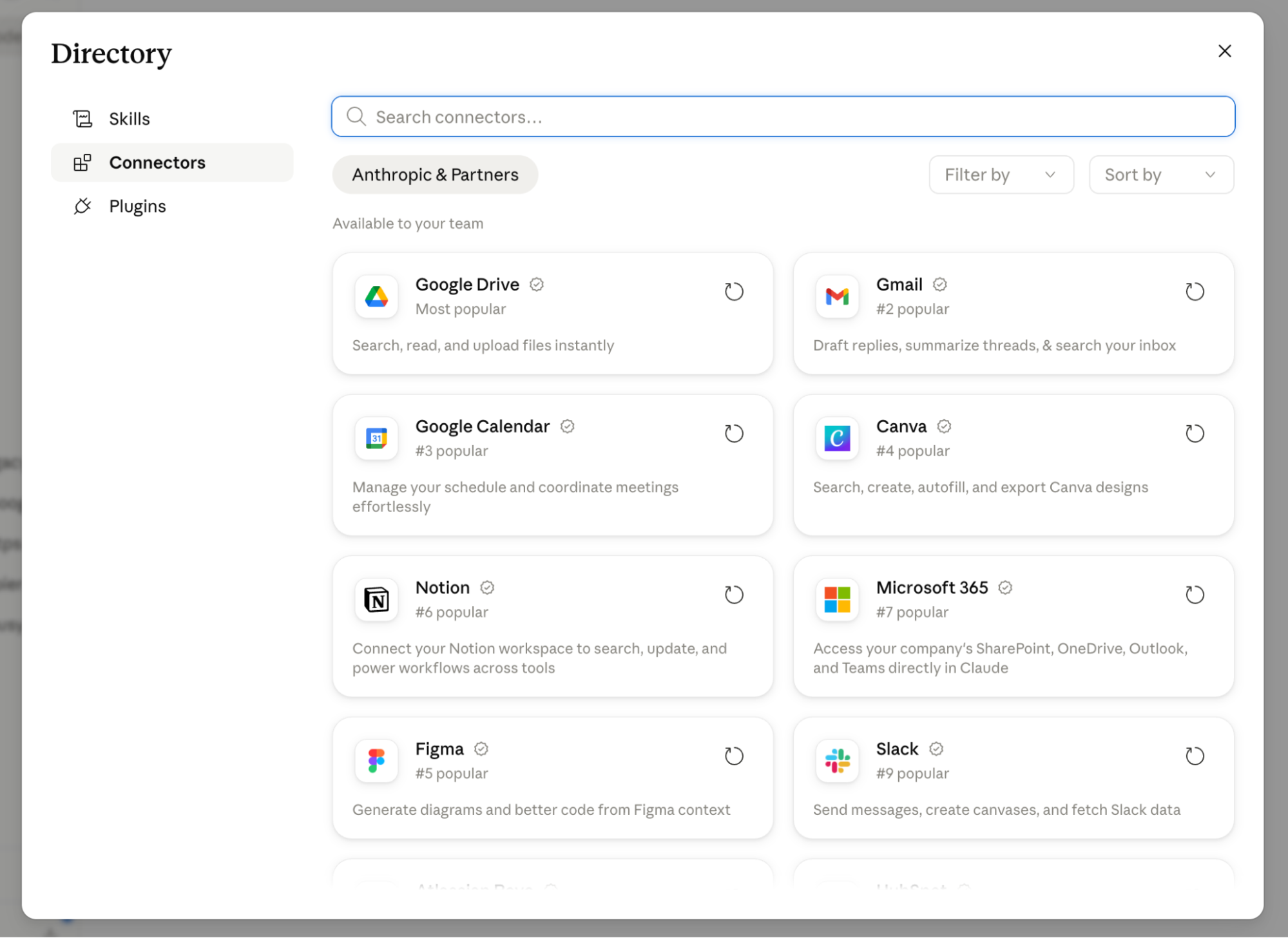The height and width of the screenshot is (938, 1288).
Task: Click the Notion logo
Action: [376, 599]
